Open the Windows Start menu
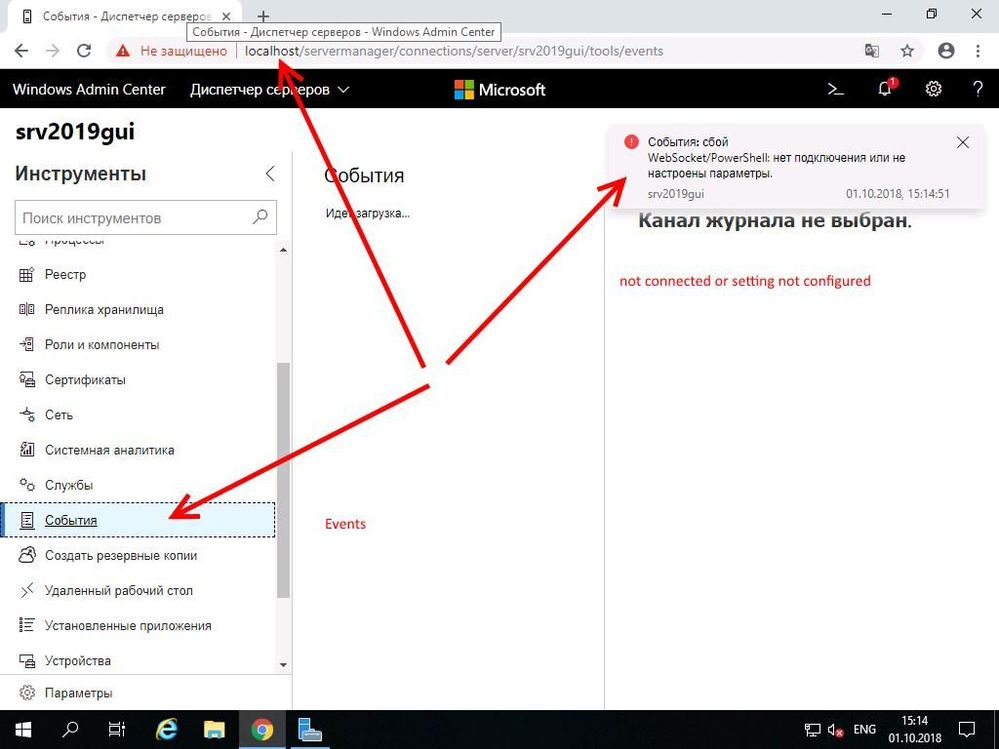Viewport: 999px width, 749px height. (x=22, y=730)
